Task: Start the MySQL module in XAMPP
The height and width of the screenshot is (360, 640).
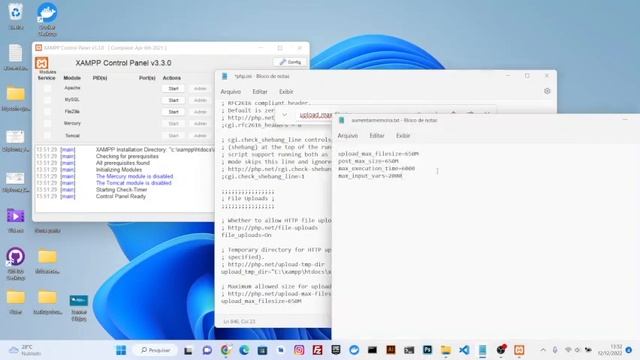Action: 173,100
